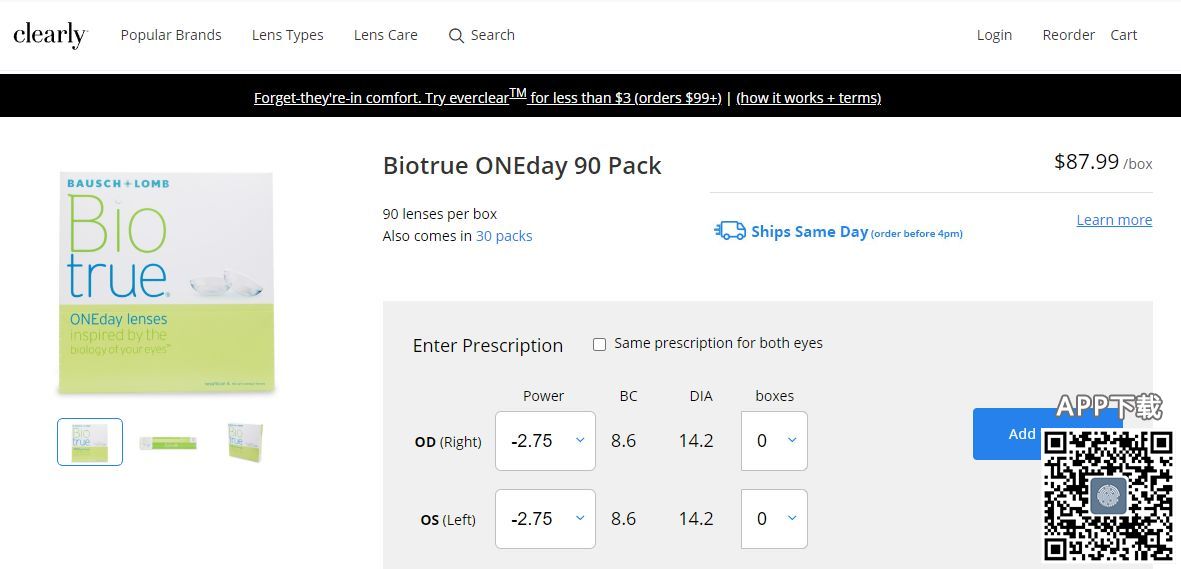Go to the Reorder page
The height and width of the screenshot is (569, 1181).
pyautogui.click(x=1068, y=35)
